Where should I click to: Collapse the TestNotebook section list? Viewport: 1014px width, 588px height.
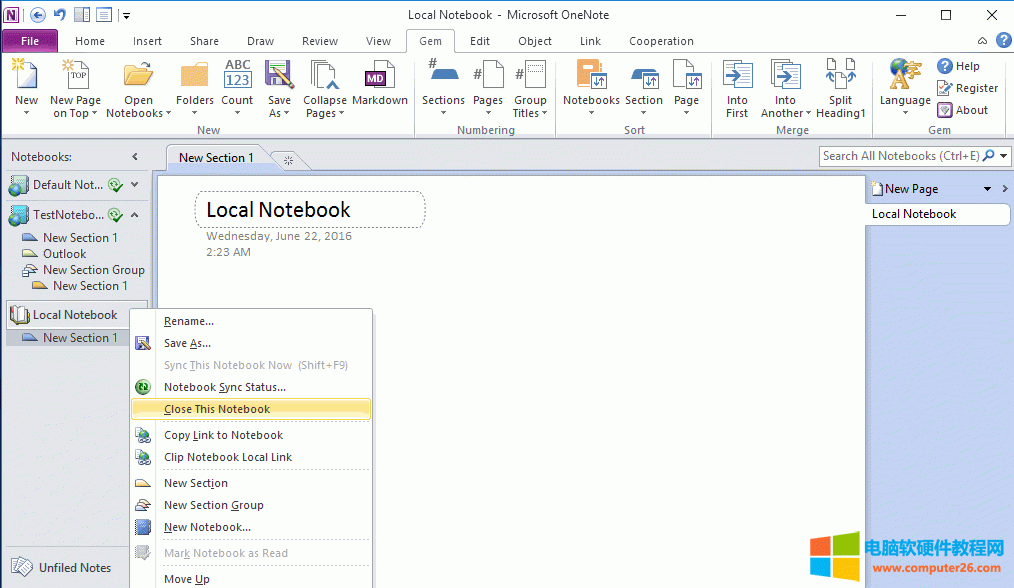135,214
